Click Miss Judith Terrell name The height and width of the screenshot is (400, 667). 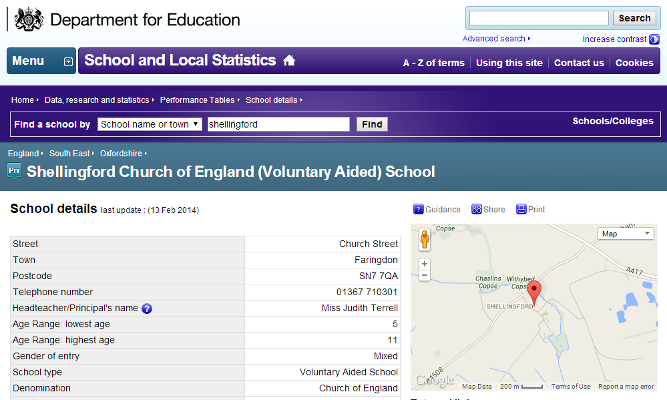(x=359, y=308)
